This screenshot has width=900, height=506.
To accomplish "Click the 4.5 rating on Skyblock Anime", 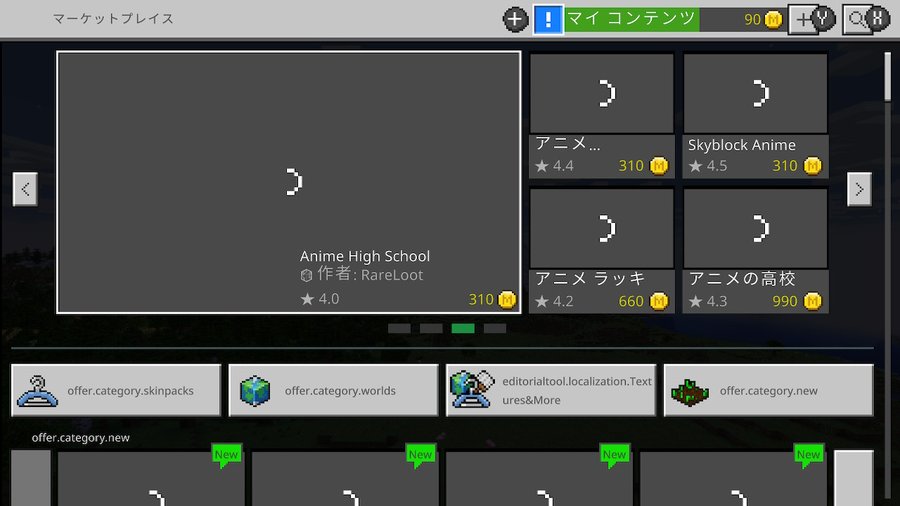I will [708, 166].
